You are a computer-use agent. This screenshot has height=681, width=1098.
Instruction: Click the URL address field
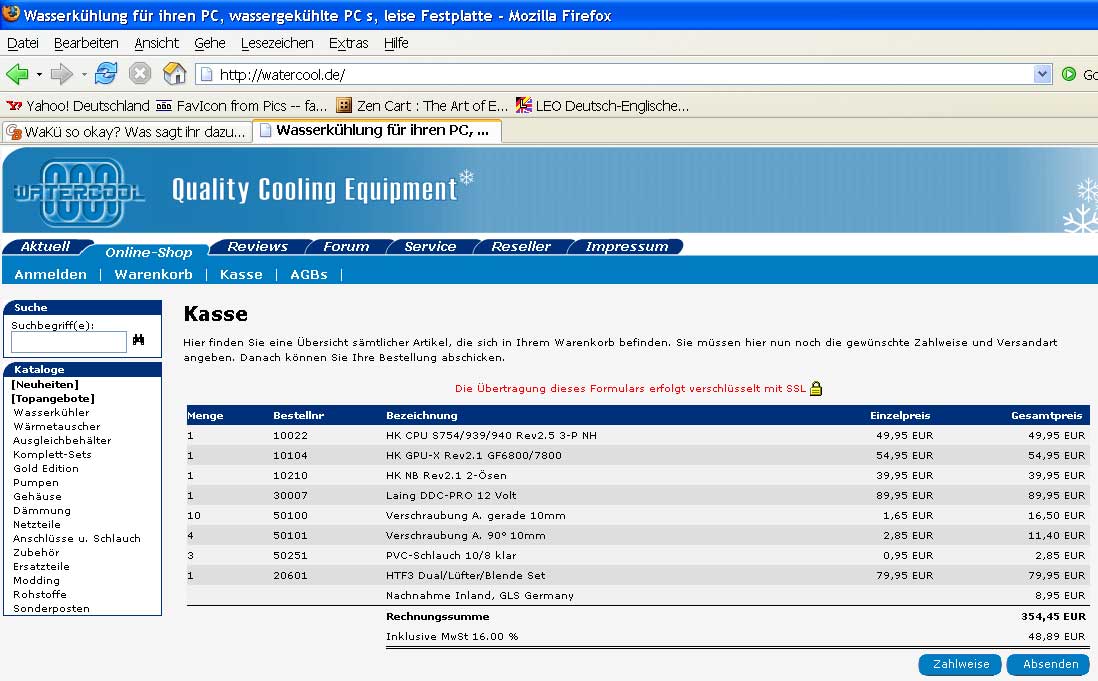point(623,74)
